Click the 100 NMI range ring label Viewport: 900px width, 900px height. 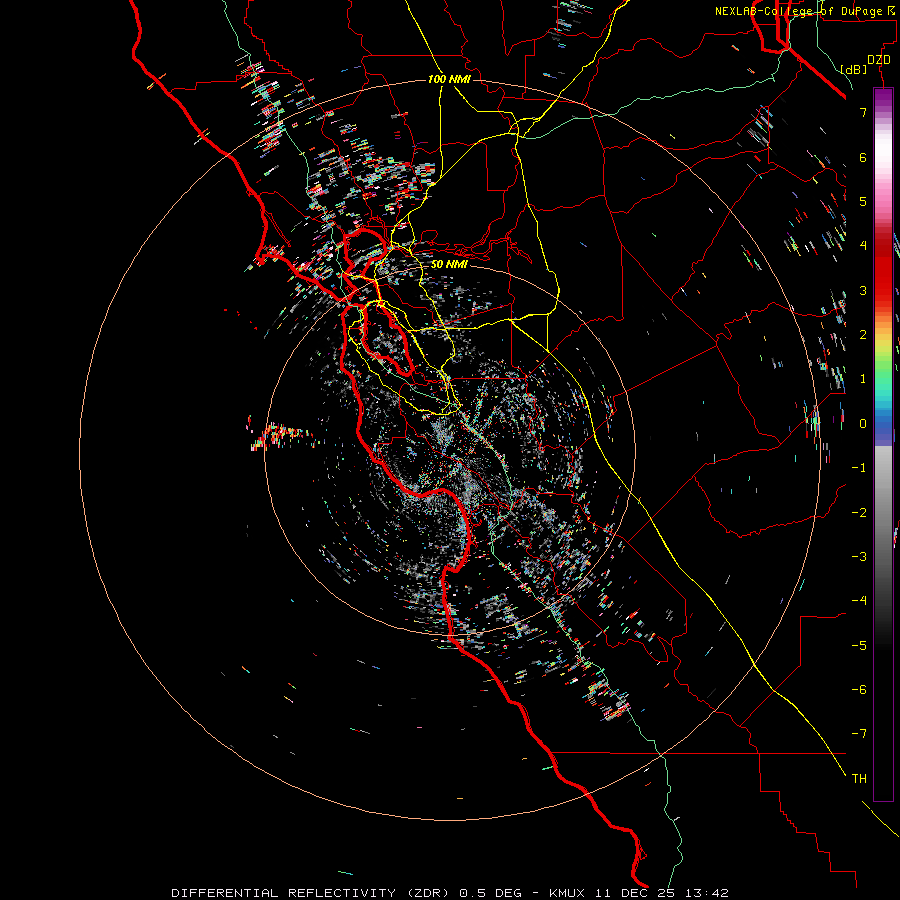click(x=449, y=79)
